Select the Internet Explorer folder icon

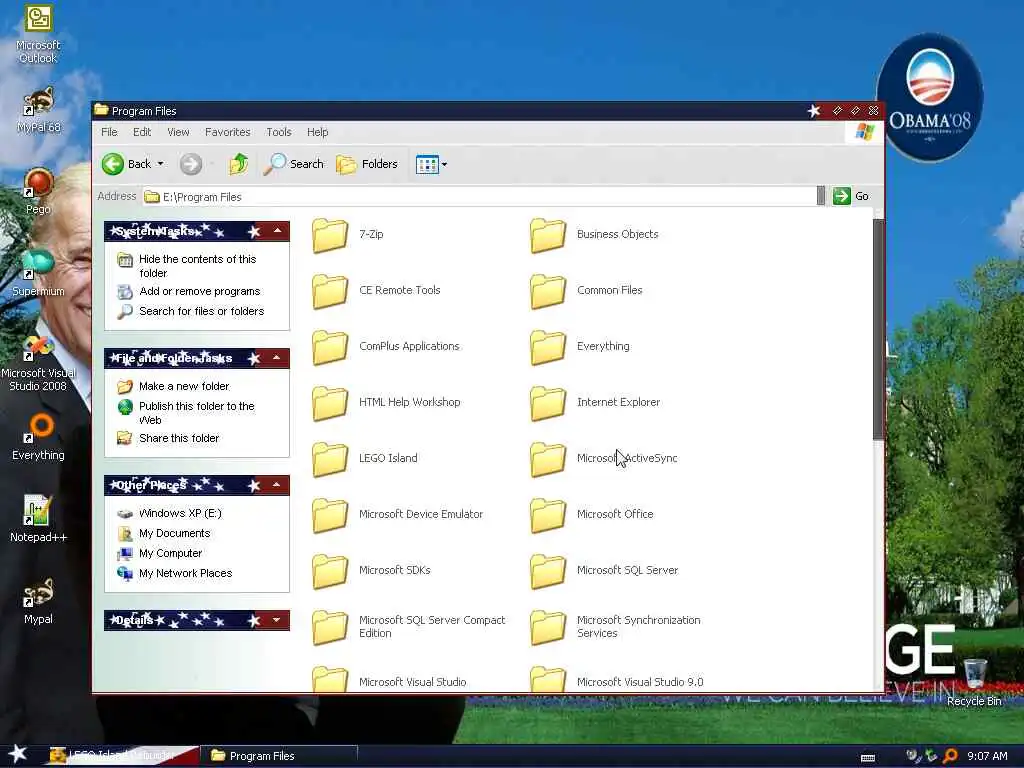click(x=548, y=403)
